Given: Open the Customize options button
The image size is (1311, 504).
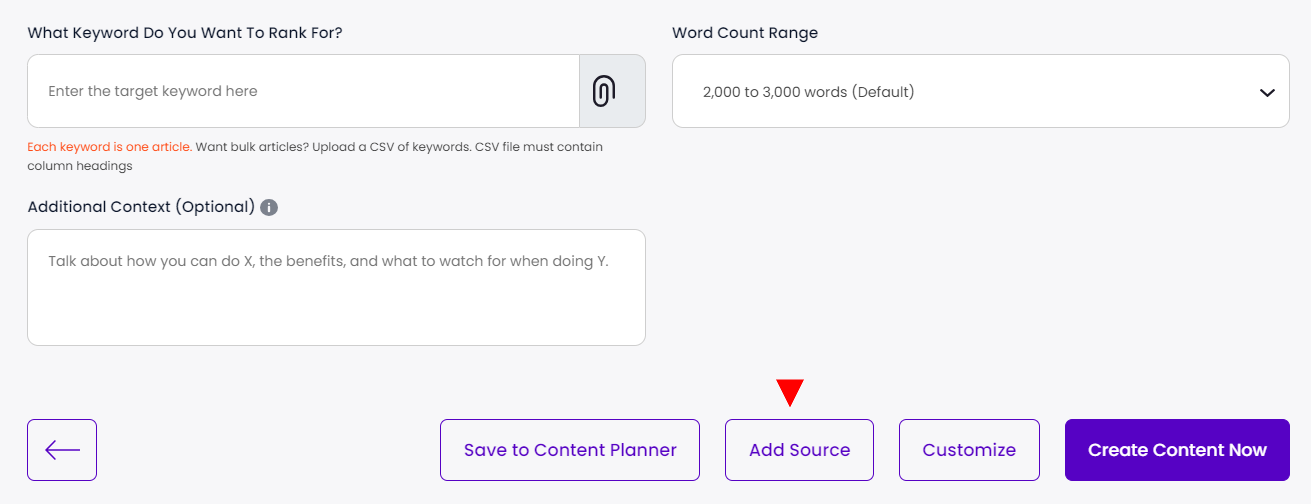Looking at the screenshot, I should [x=969, y=450].
